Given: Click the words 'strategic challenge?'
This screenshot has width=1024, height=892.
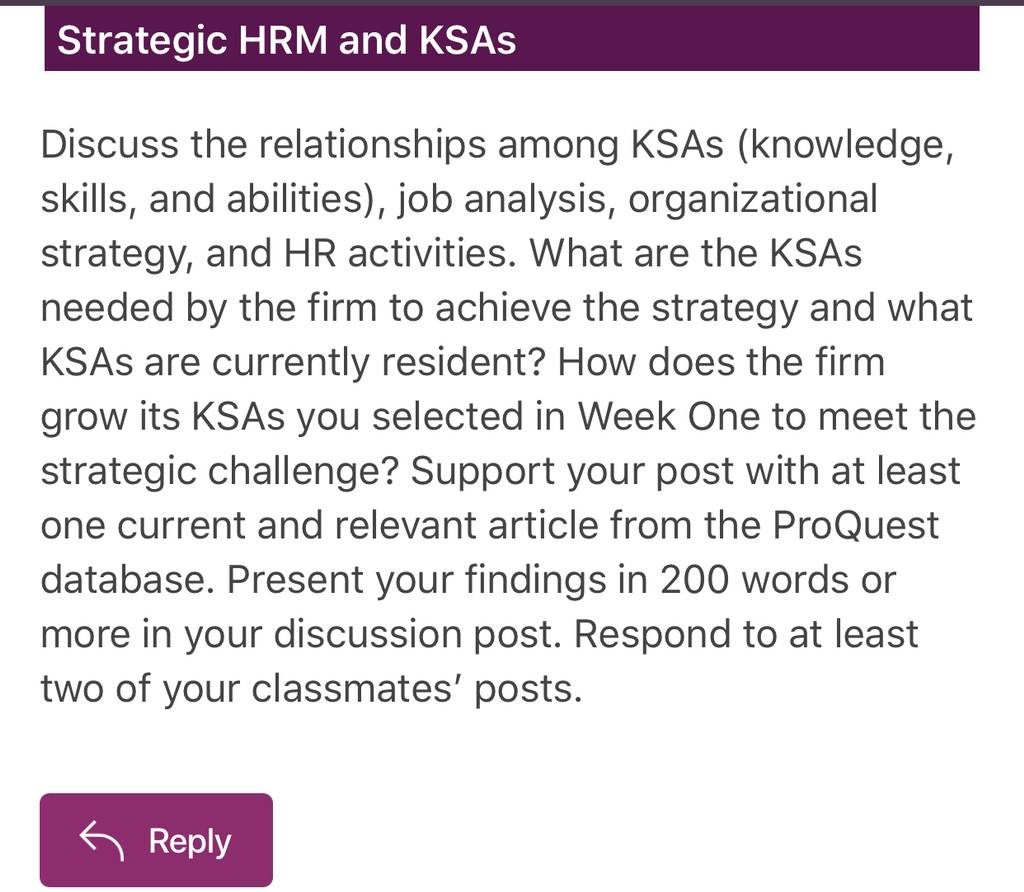Looking at the screenshot, I should click(x=219, y=471).
